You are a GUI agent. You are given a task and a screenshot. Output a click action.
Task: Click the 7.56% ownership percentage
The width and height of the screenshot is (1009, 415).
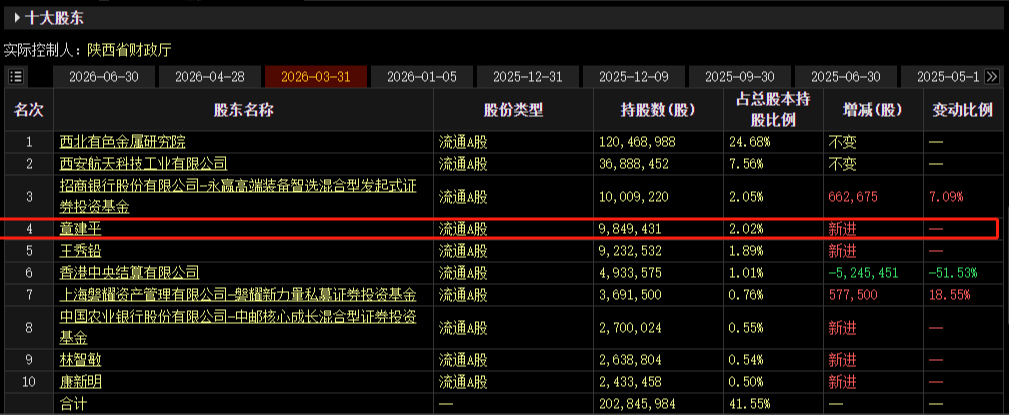(745, 163)
